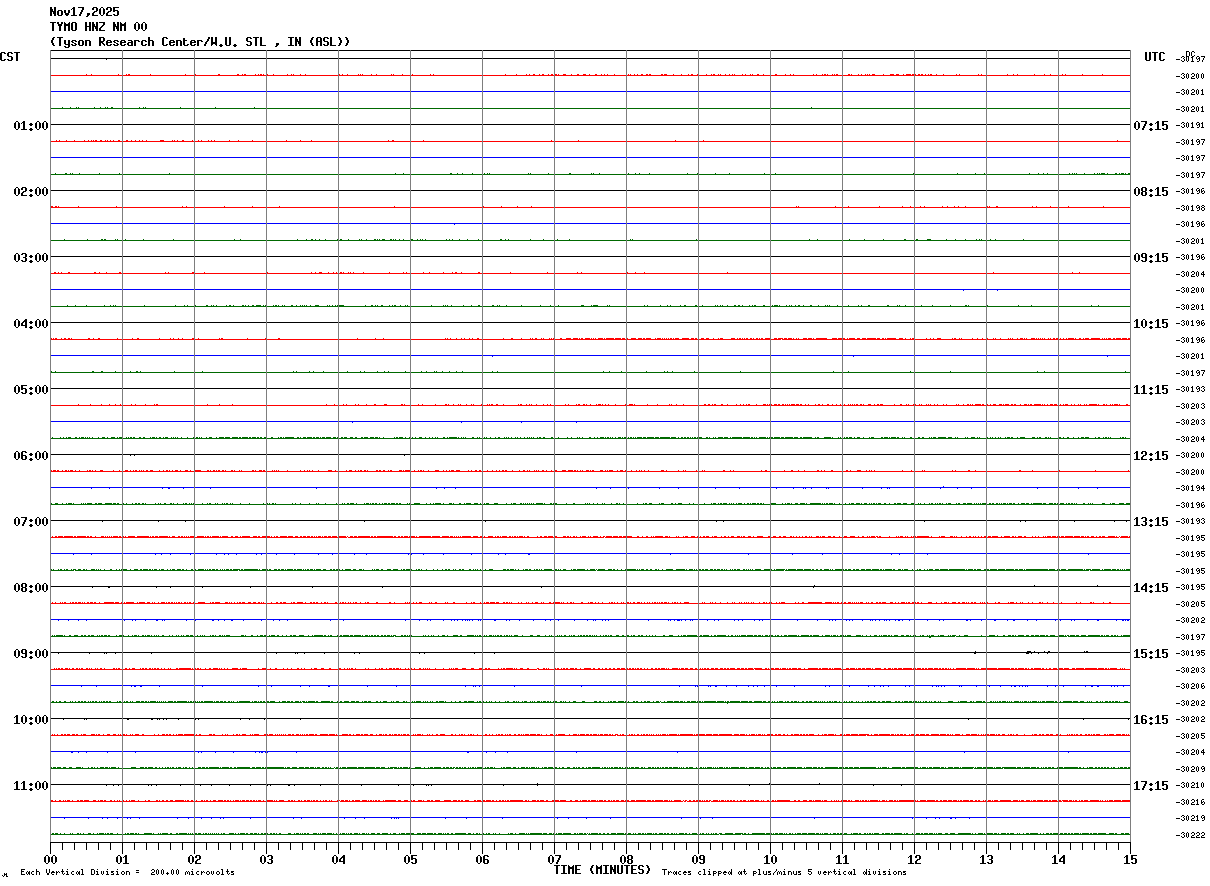Click minute tick label 12 on bottom axis
This screenshot has width=1210, height=886.
(x=914, y=859)
